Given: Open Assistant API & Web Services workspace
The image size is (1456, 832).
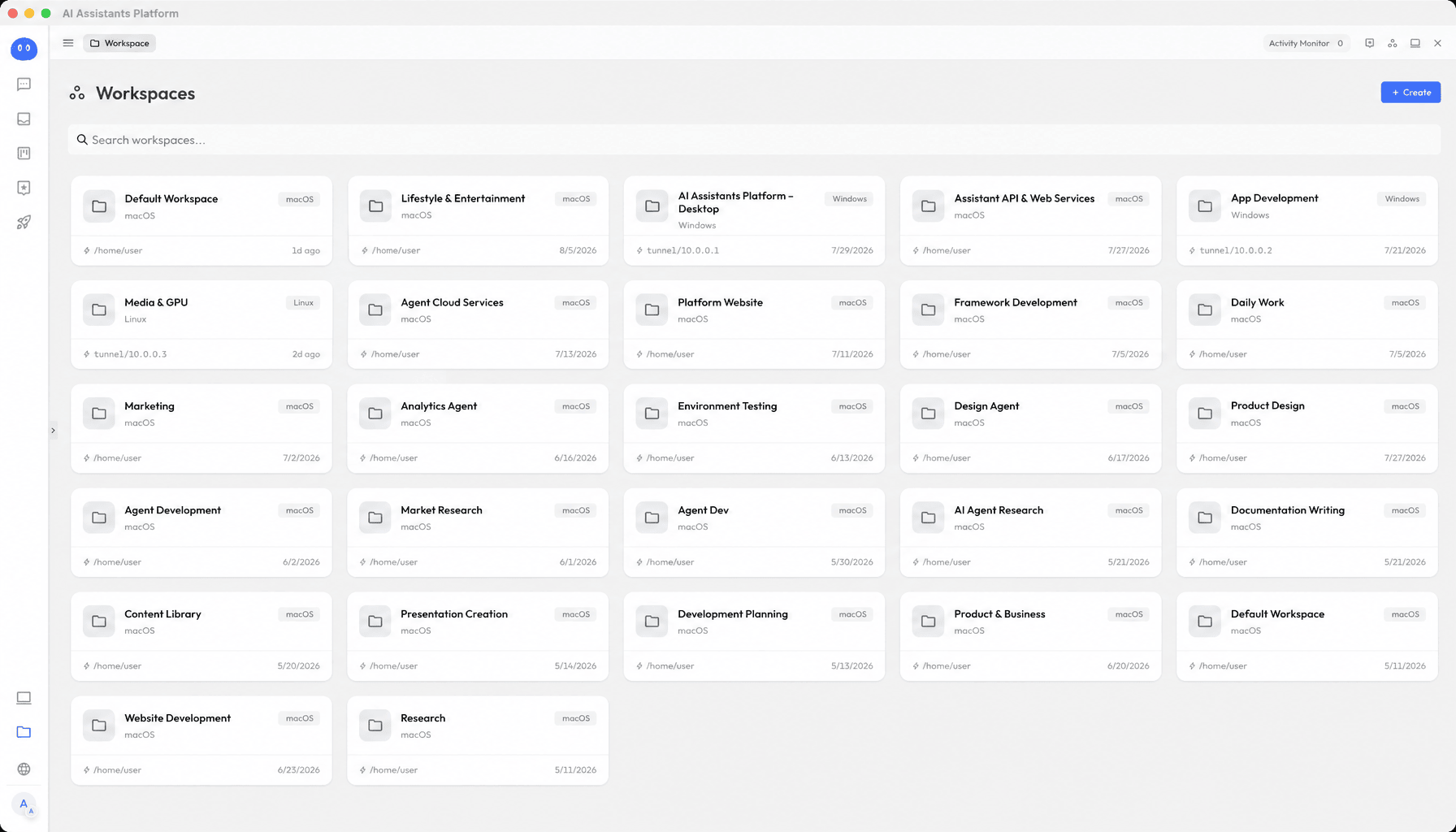Looking at the screenshot, I should pyautogui.click(x=1030, y=221).
